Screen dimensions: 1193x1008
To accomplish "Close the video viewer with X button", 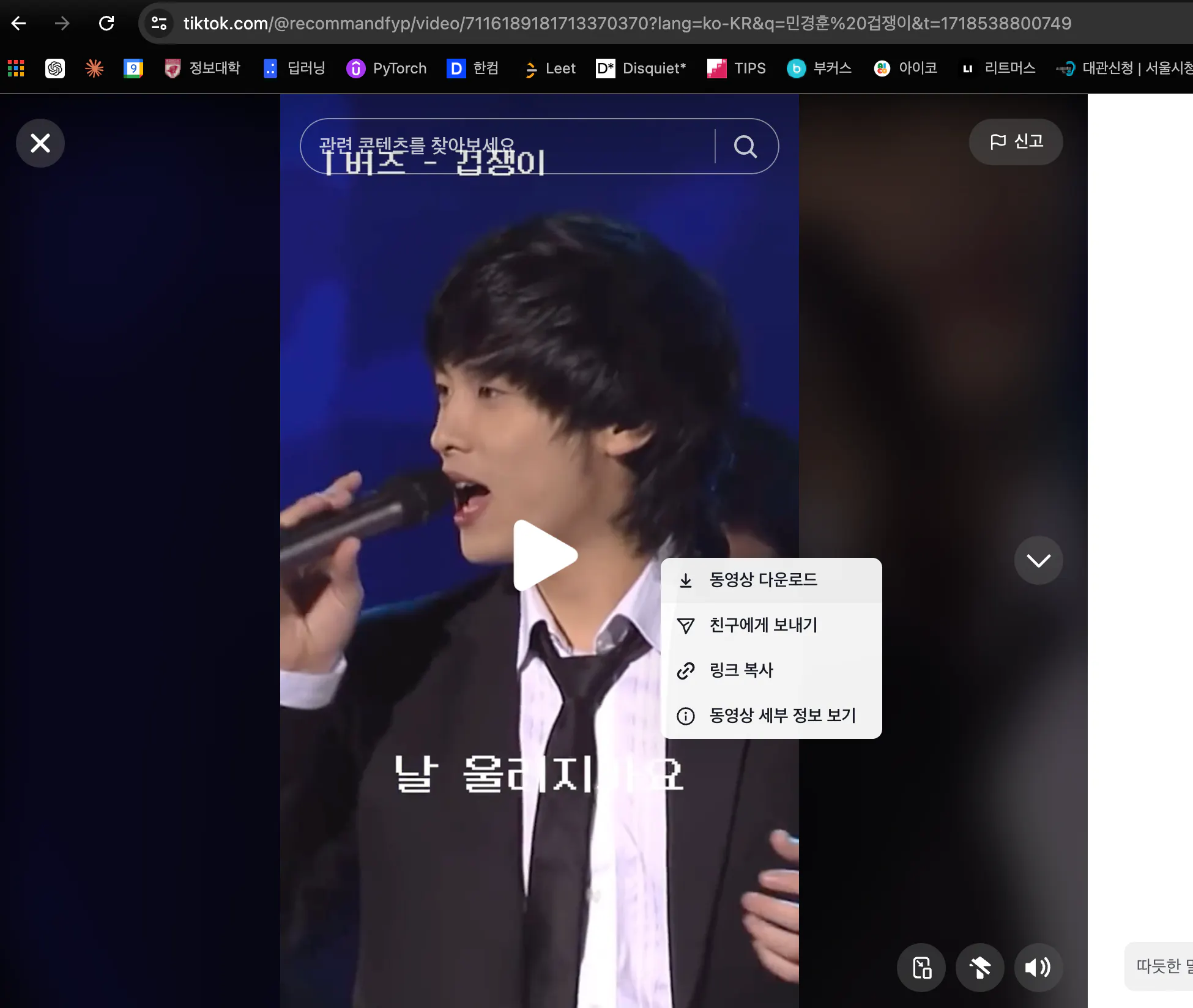I will [40, 143].
